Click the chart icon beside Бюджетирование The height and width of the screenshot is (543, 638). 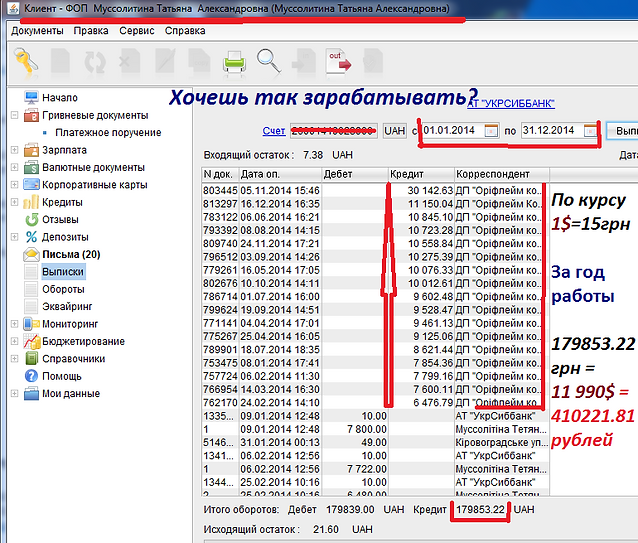coord(32,341)
